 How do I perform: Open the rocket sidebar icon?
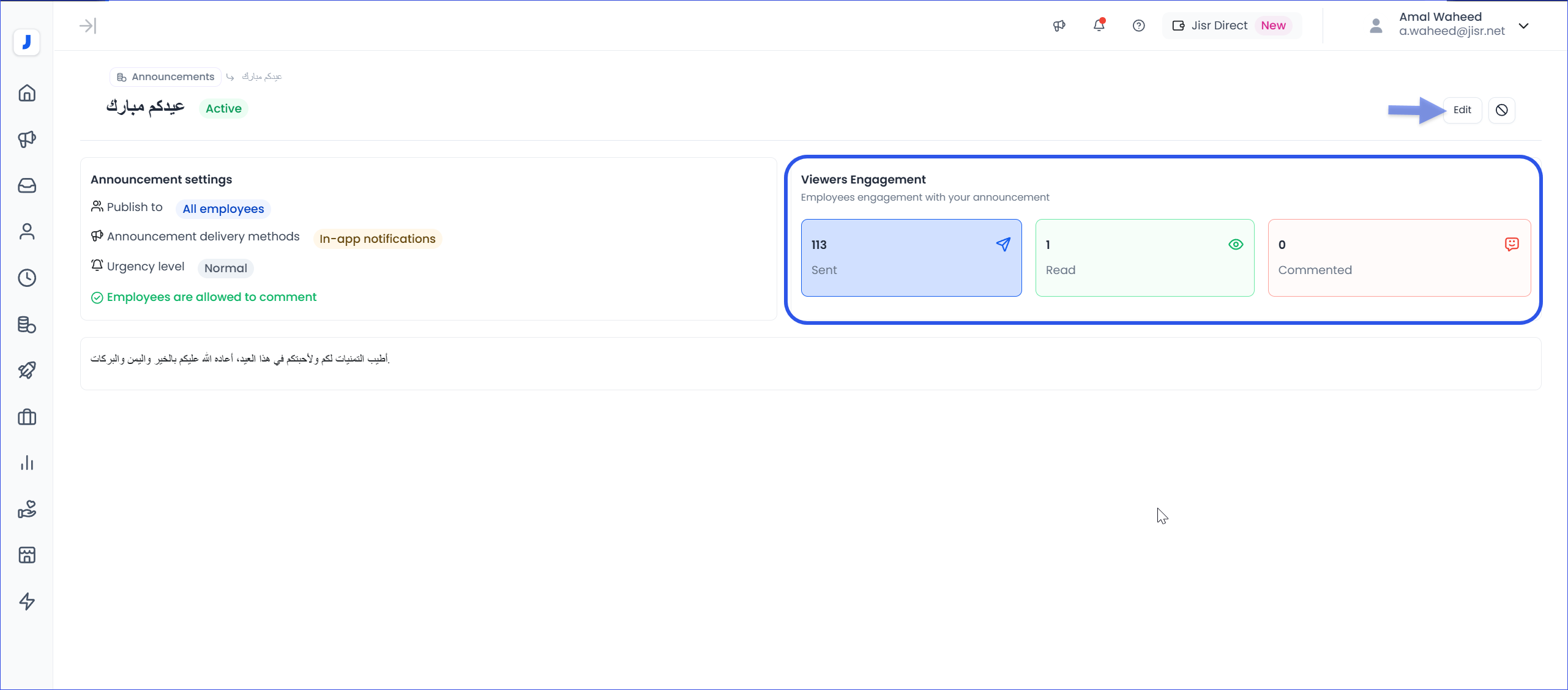pos(27,370)
